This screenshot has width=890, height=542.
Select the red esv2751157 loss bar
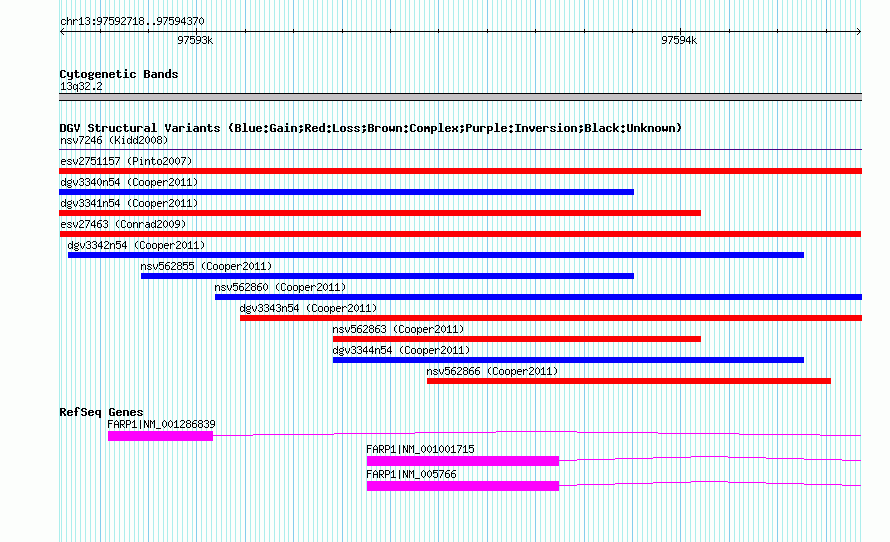(x=460, y=171)
